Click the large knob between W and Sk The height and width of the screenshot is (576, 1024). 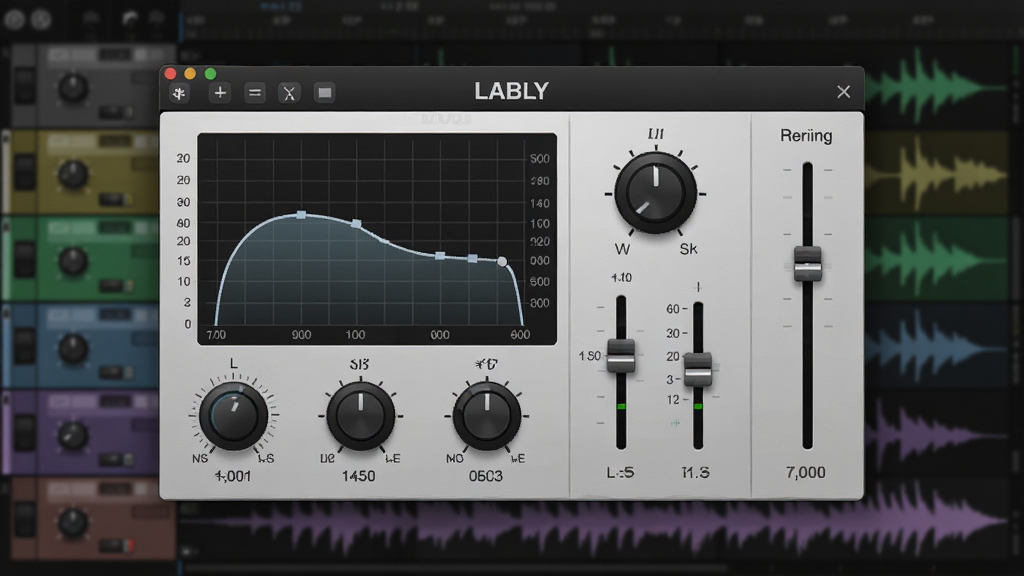(655, 193)
